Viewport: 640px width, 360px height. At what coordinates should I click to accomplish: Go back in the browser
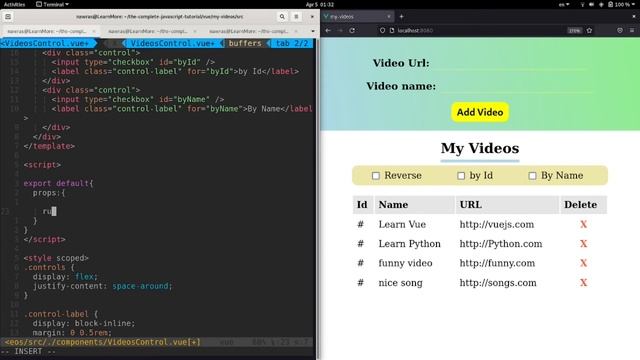point(328,31)
